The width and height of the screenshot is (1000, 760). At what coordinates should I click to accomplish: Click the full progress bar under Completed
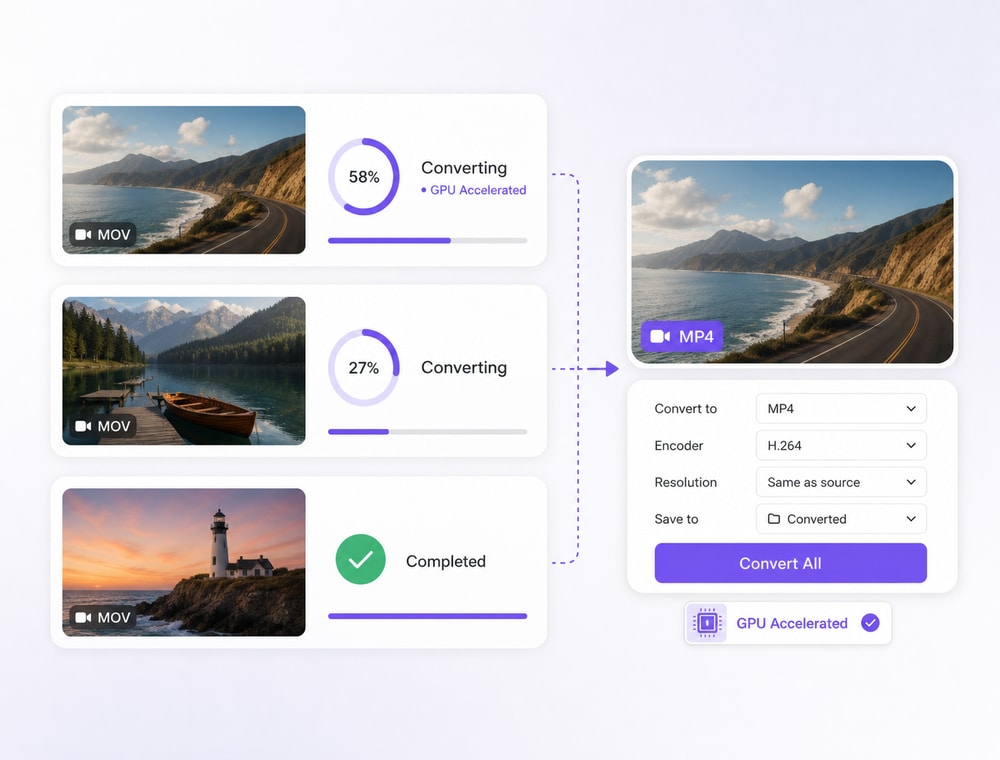click(x=427, y=616)
